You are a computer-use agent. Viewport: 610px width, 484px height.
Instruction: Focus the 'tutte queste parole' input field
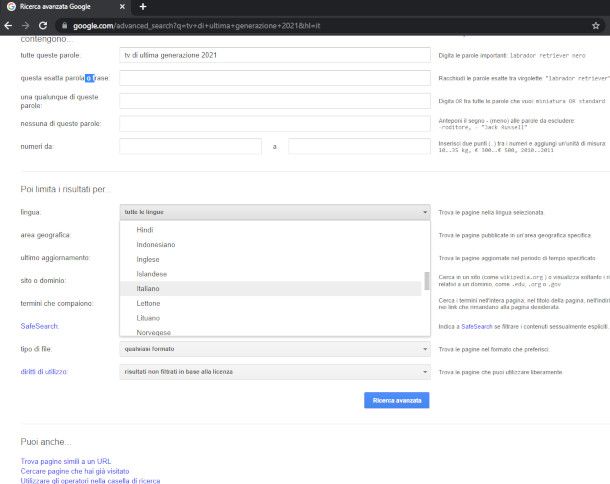pyautogui.click(x=275, y=55)
